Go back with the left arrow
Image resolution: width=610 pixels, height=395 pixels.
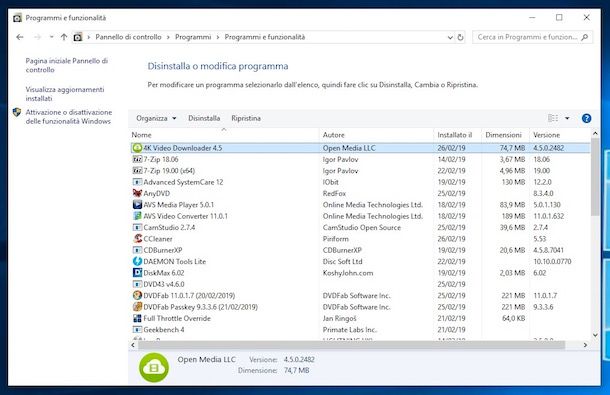tap(20, 37)
